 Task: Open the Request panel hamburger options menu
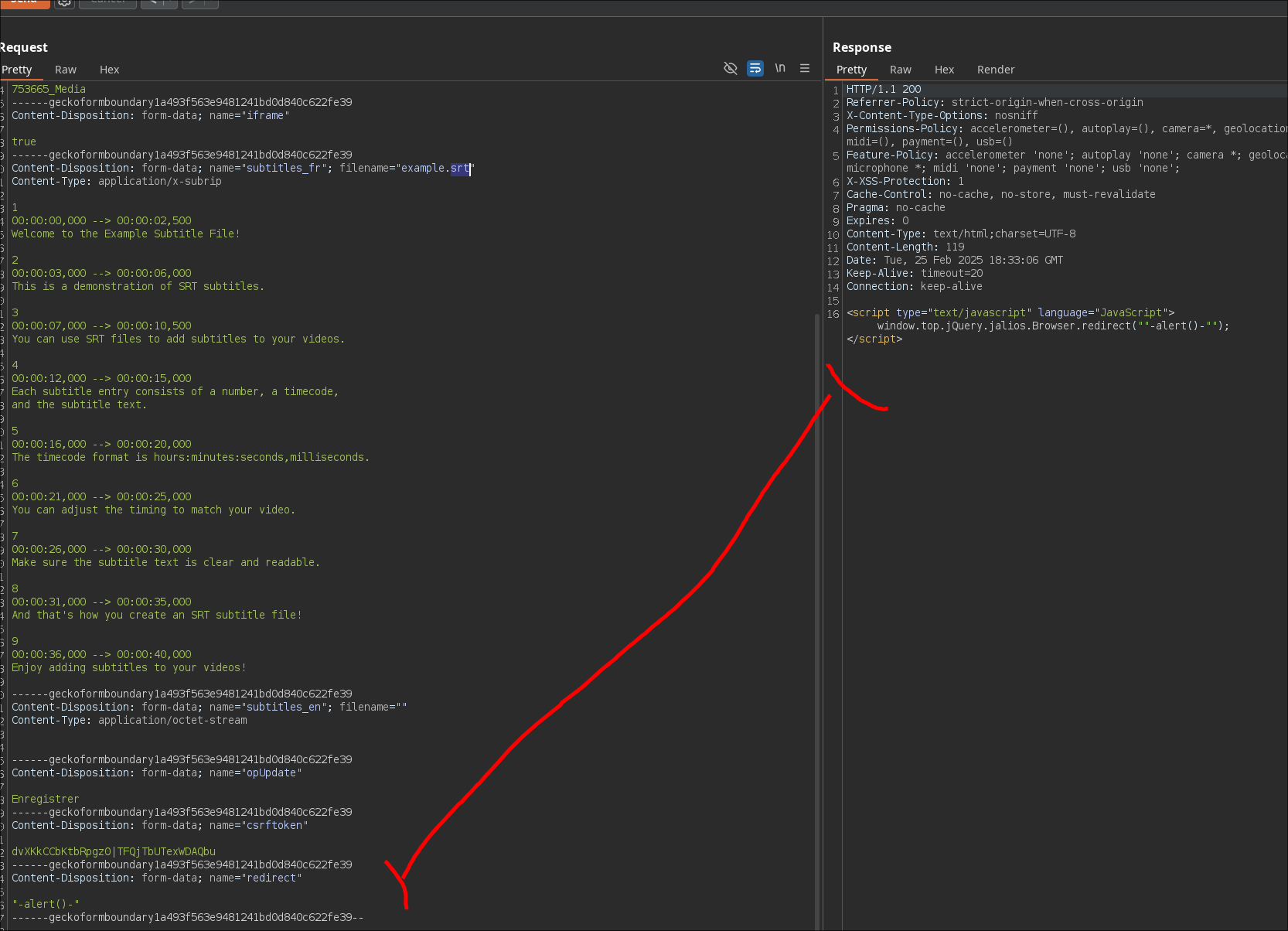point(805,68)
